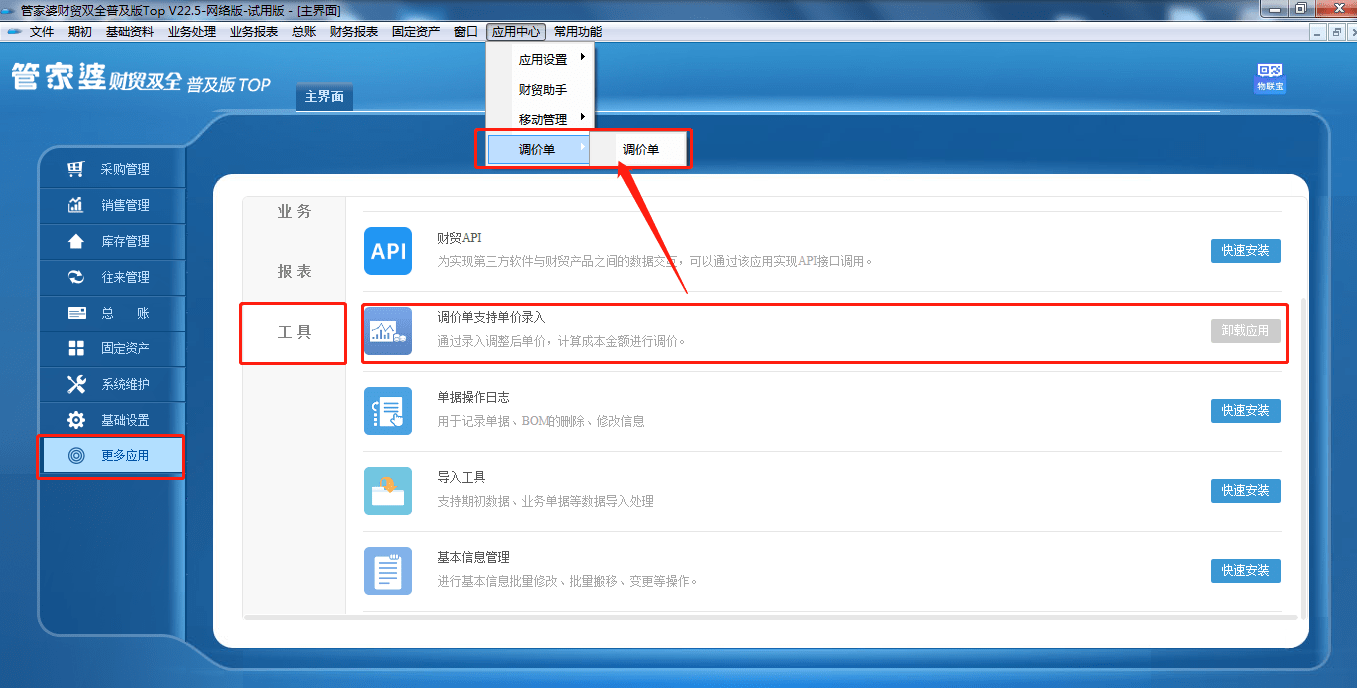Click the 基础设置 sidebar label
The image size is (1357, 688).
tap(125, 420)
